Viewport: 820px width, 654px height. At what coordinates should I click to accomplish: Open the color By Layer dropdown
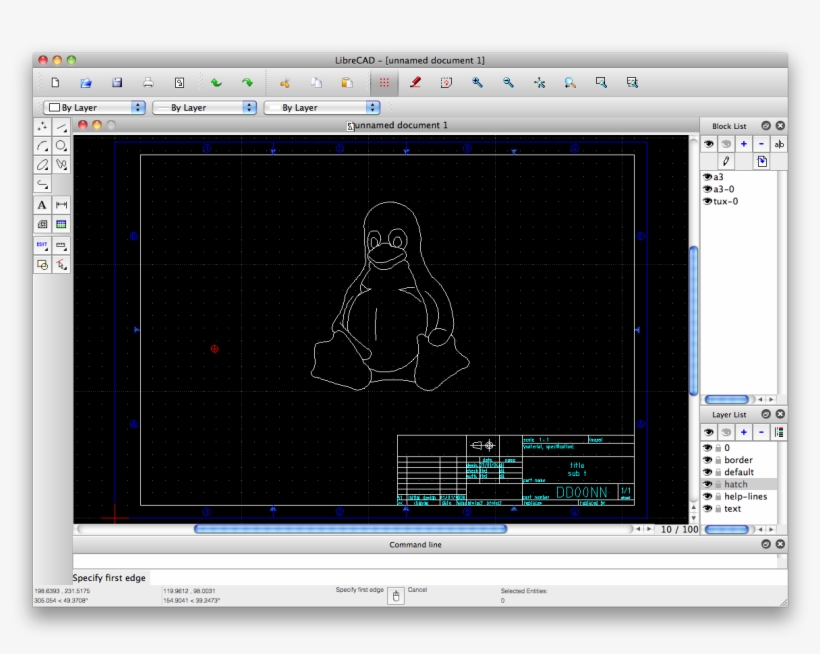[94, 107]
